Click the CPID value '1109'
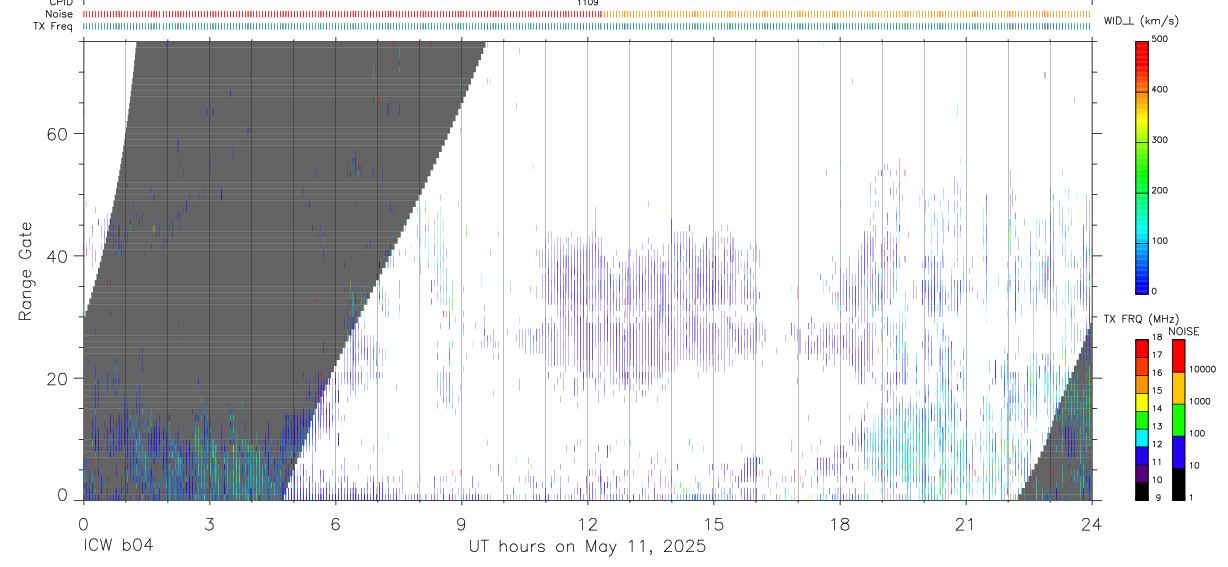The height and width of the screenshot is (567, 1228). click(587, 3)
